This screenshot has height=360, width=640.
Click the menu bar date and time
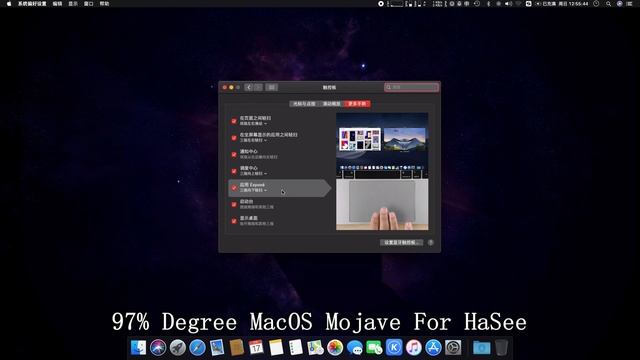click(573, 4)
